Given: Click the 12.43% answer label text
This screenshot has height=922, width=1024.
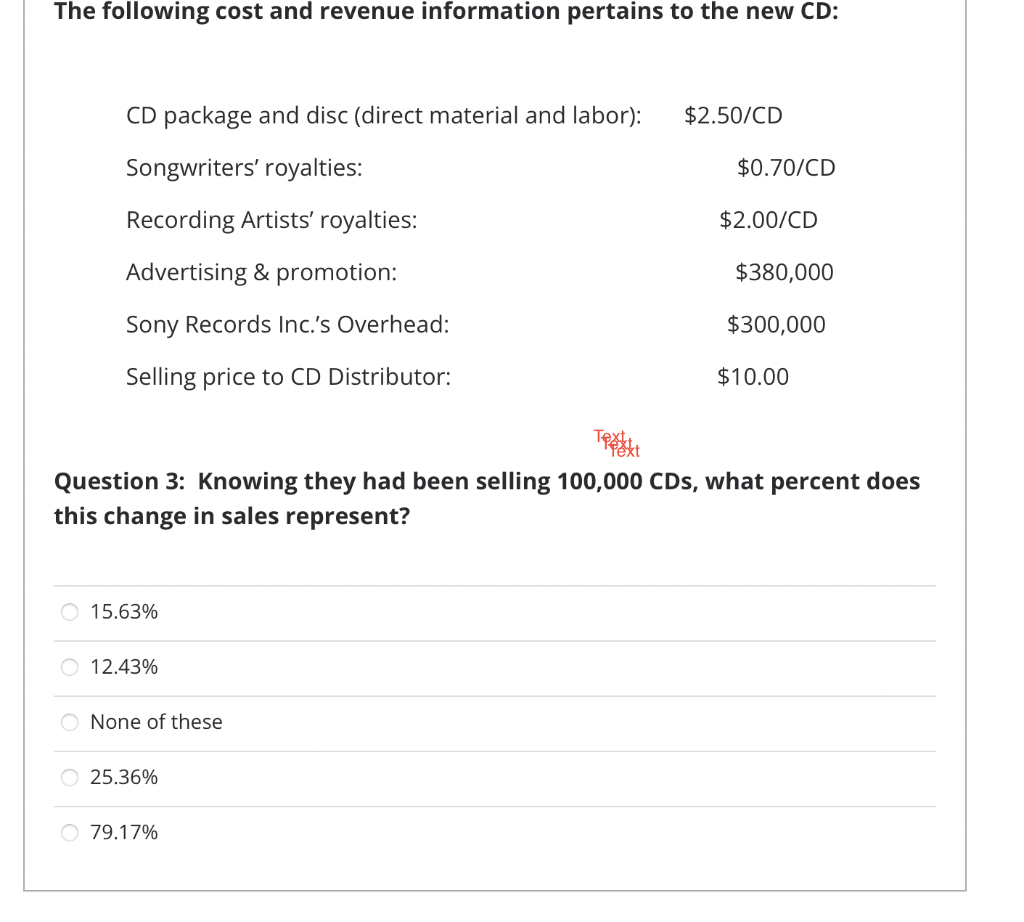Looking at the screenshot, I should click(x=123, y=667).
